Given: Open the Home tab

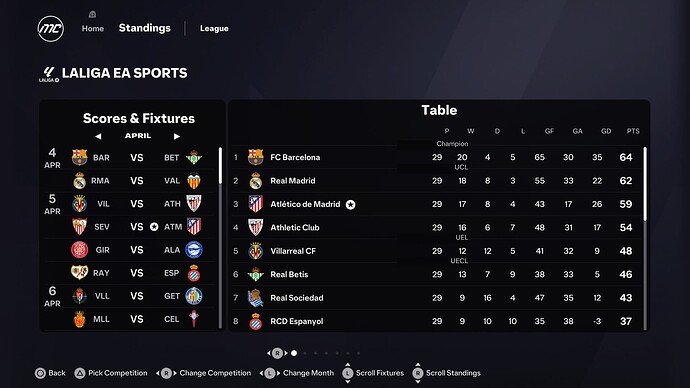Looking at the screenshot, I should coord(92,29).
